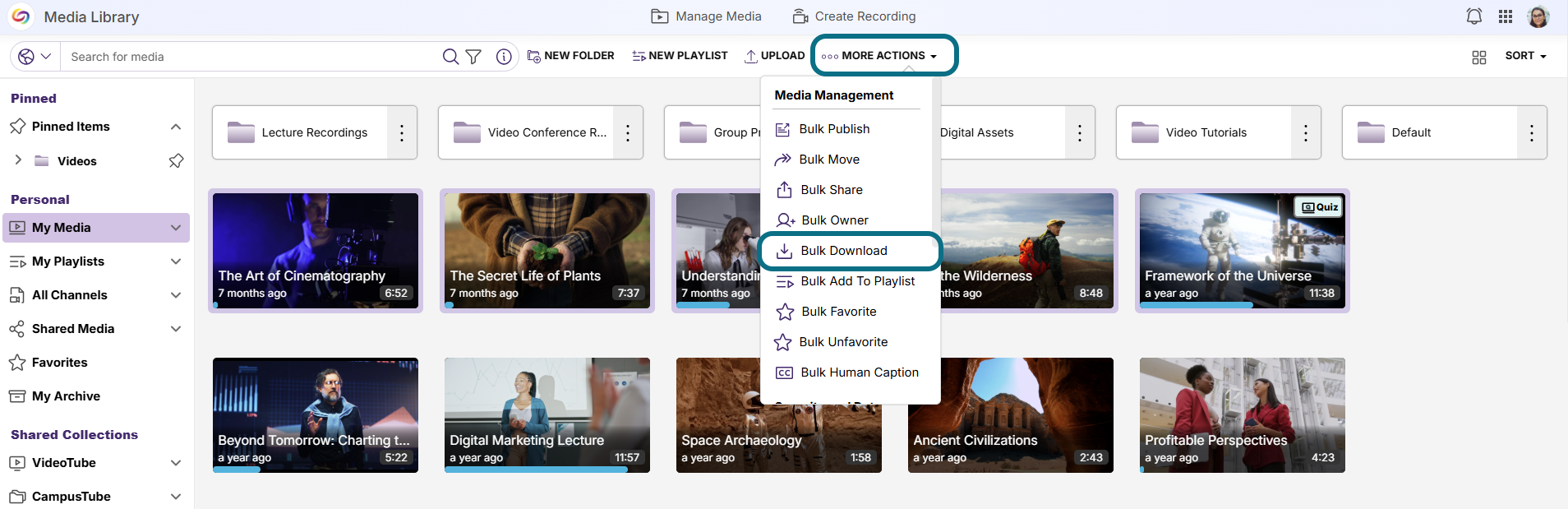The width and height of the screenshot is (1568, 509).
Task: Expand the CampusTube chevron
Action: click(x=176, y=497)
